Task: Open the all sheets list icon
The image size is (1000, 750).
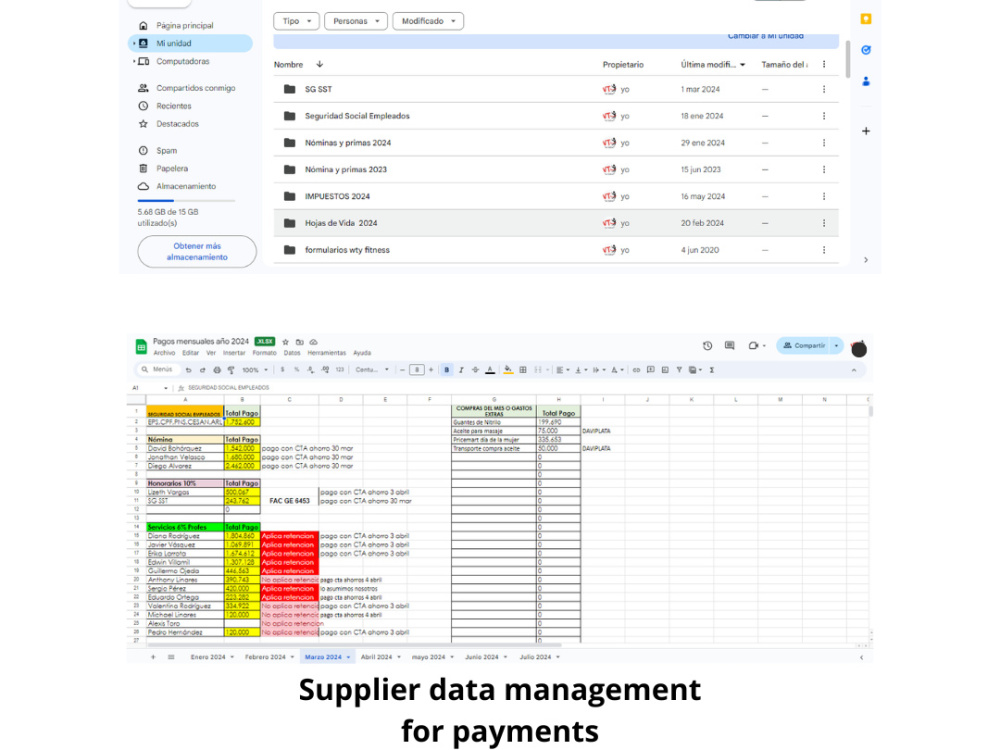Action: [171, 657]
